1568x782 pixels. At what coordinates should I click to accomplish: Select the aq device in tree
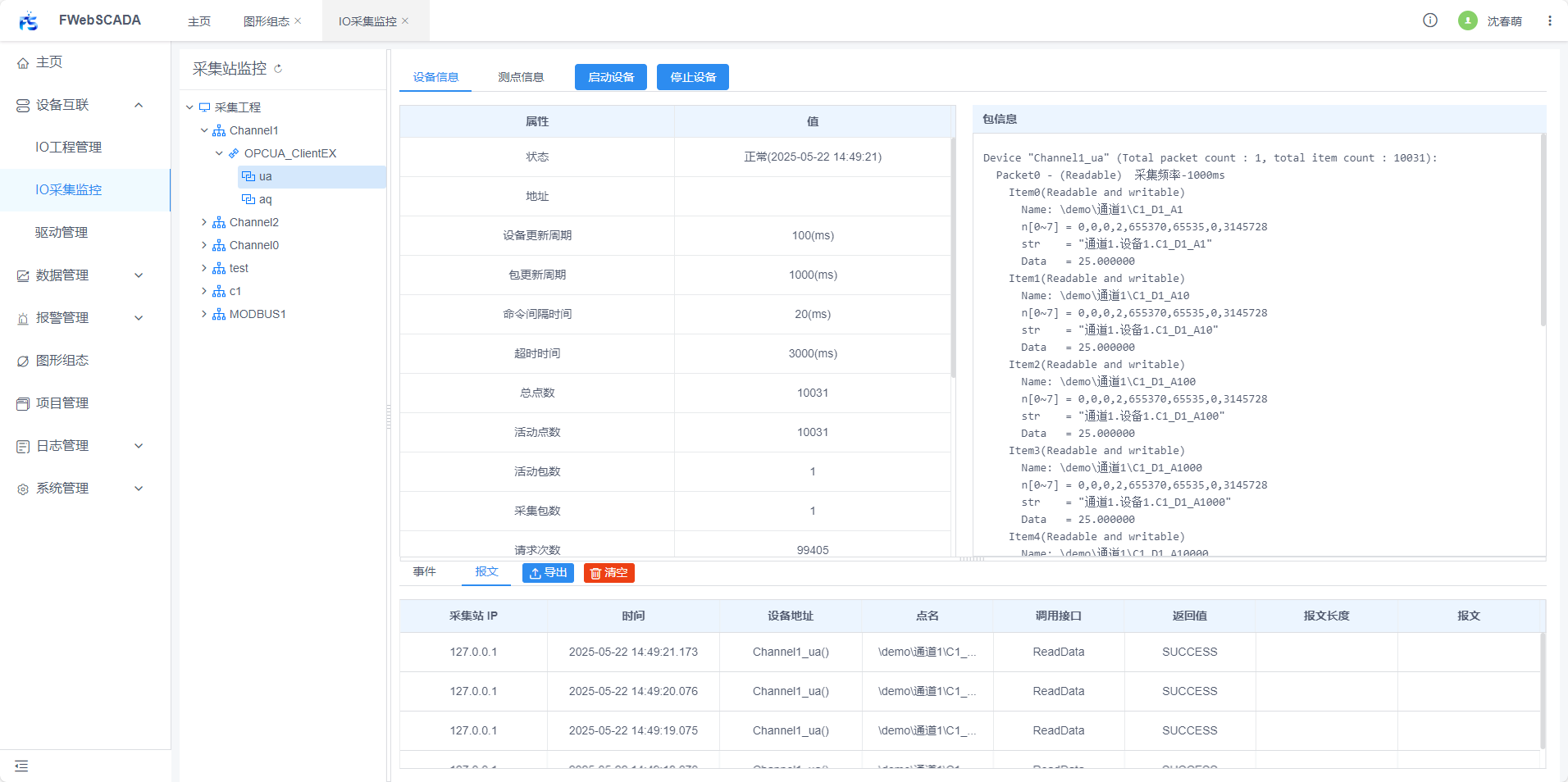click(x=265, y=199)
